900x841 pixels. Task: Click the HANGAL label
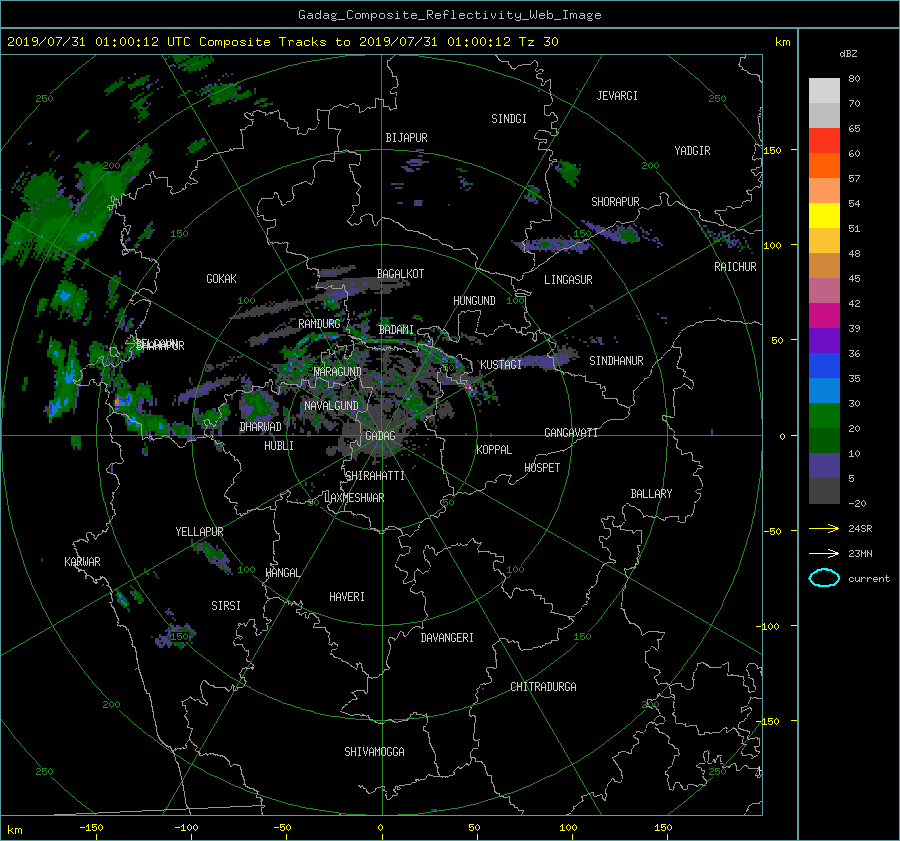(x=282, y=573)
